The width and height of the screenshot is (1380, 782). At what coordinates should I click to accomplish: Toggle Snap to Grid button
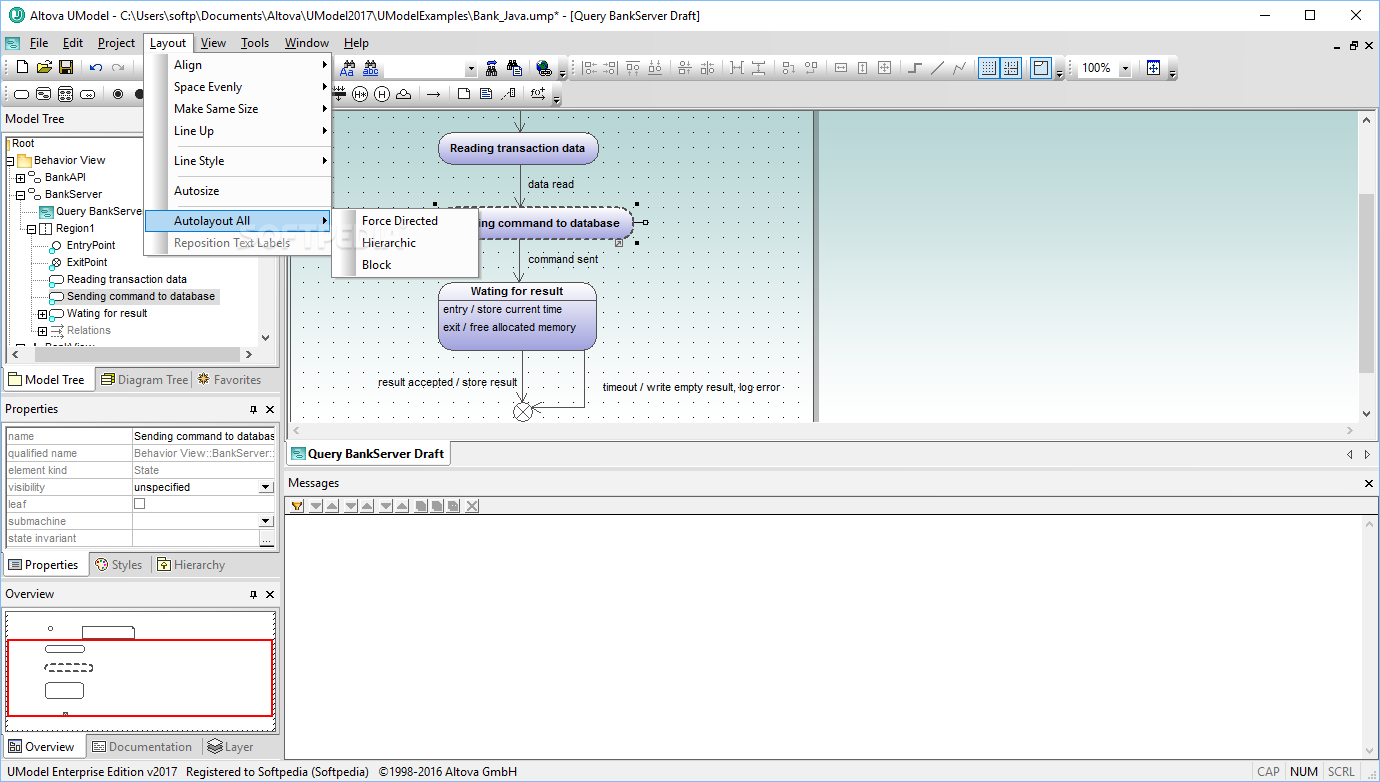(x=1010, y=67)
